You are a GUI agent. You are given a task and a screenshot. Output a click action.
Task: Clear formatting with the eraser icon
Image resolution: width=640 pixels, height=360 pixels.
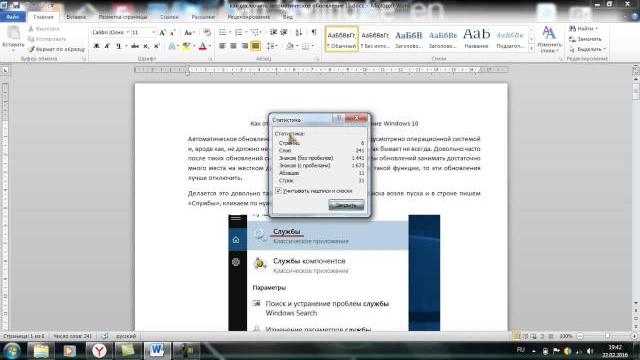pyautogui.click(x=207, y=33)
